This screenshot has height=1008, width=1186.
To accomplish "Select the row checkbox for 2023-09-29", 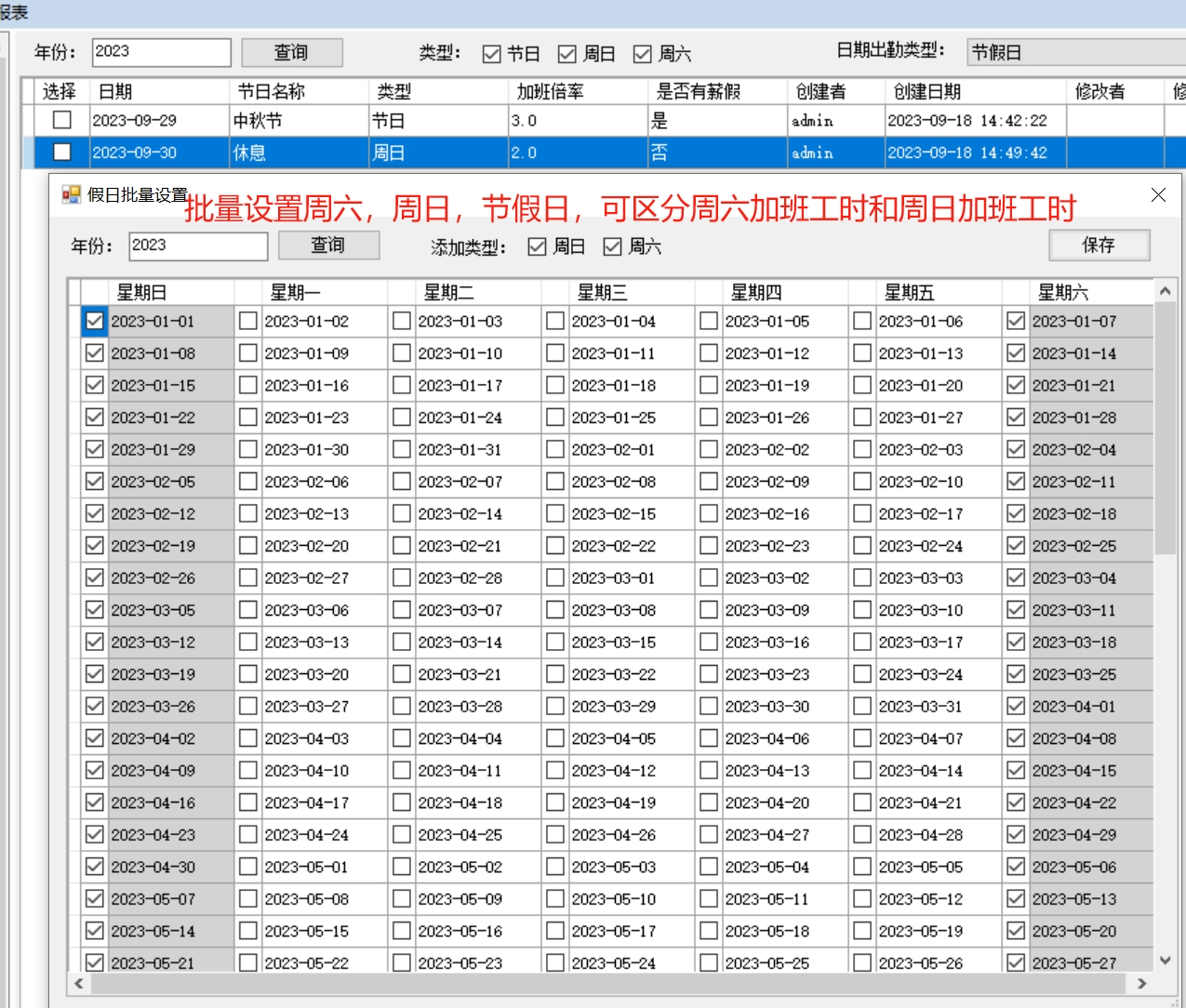I will 62,120.
